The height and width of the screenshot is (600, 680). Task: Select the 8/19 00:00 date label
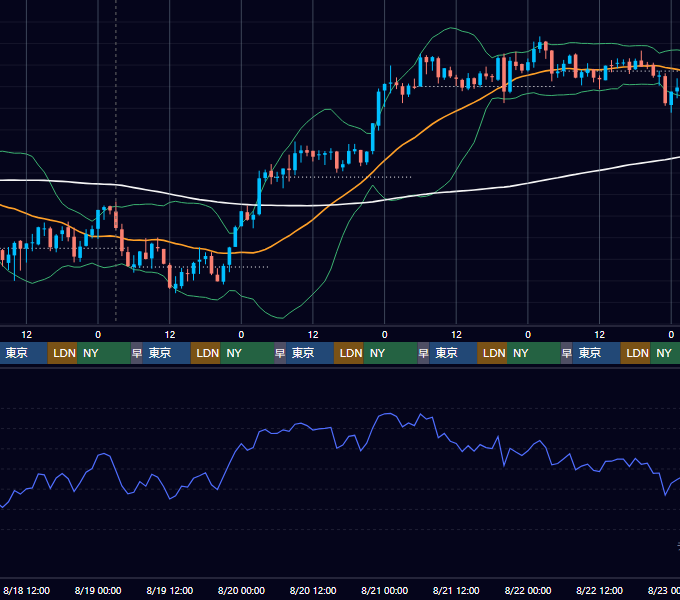coord(98,590)
